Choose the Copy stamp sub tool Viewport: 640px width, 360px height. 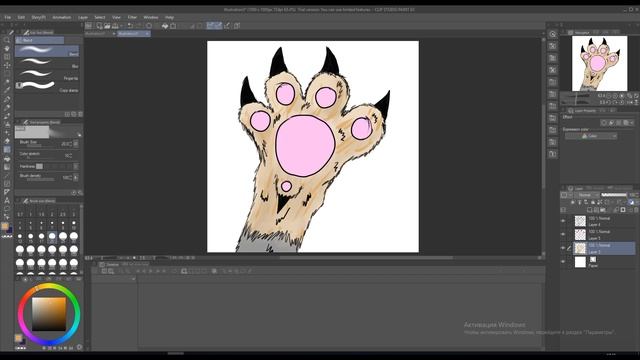tap(47, 87)
